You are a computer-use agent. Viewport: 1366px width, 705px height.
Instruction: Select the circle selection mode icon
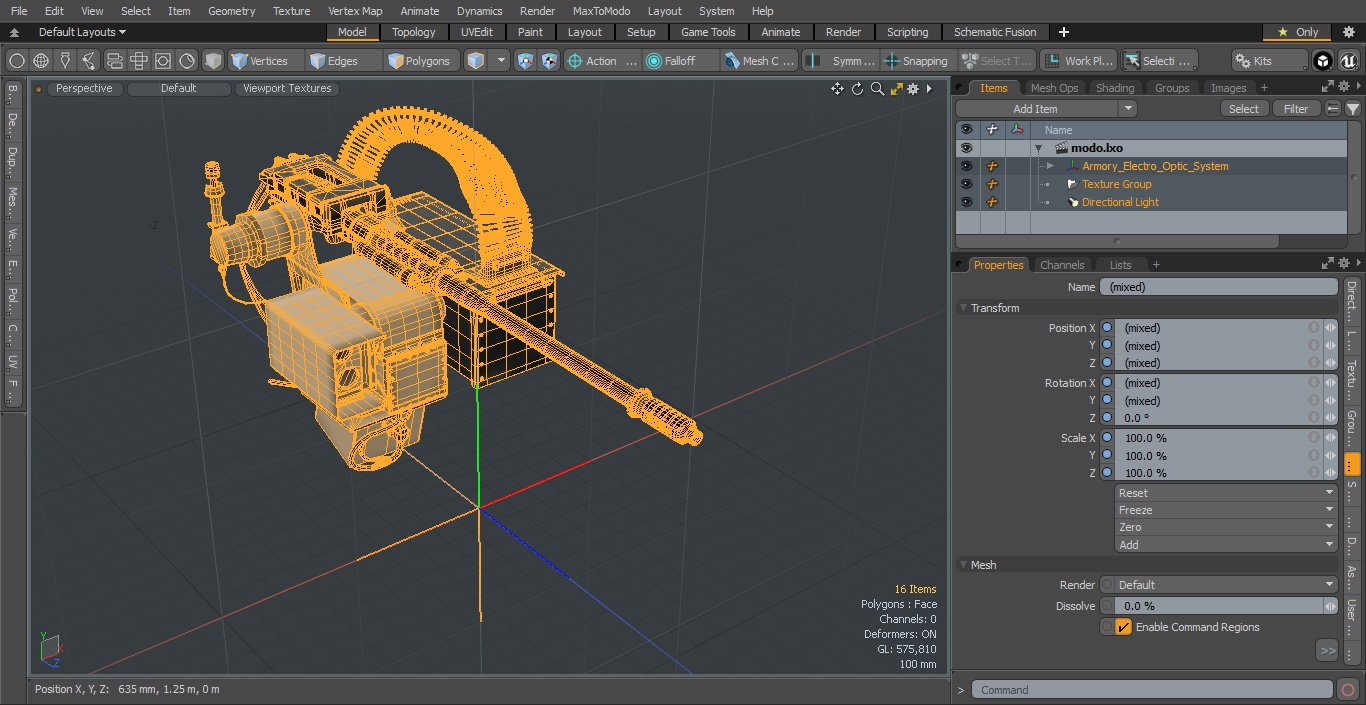pos(17,61)
